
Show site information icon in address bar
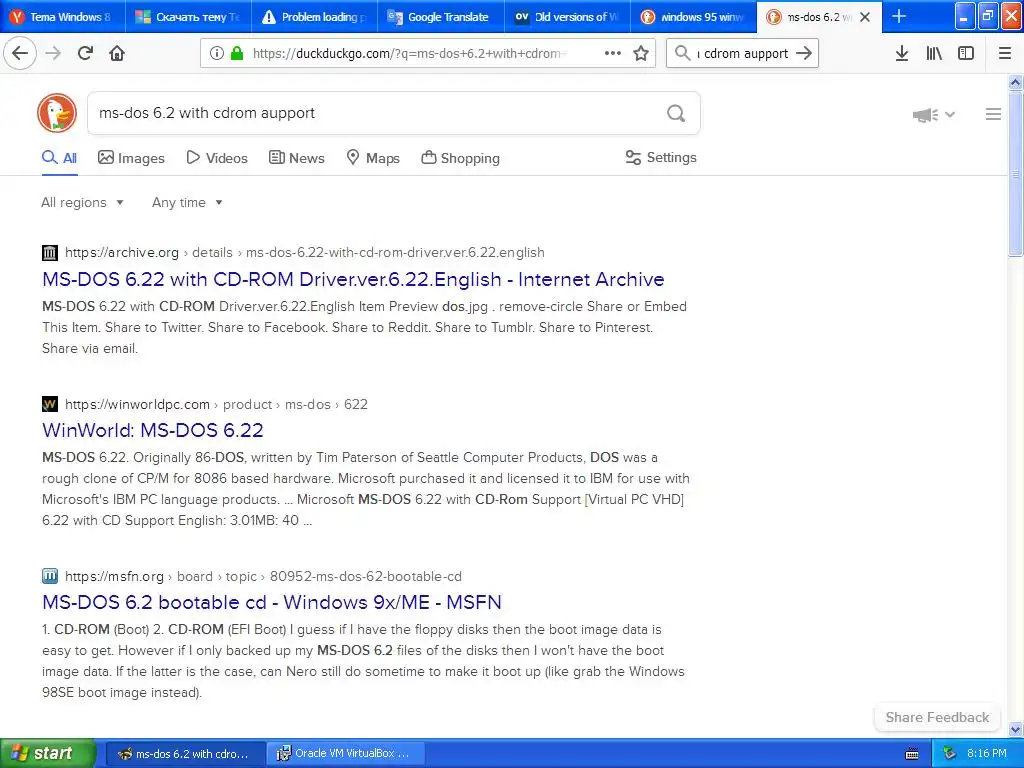(217, 54)
